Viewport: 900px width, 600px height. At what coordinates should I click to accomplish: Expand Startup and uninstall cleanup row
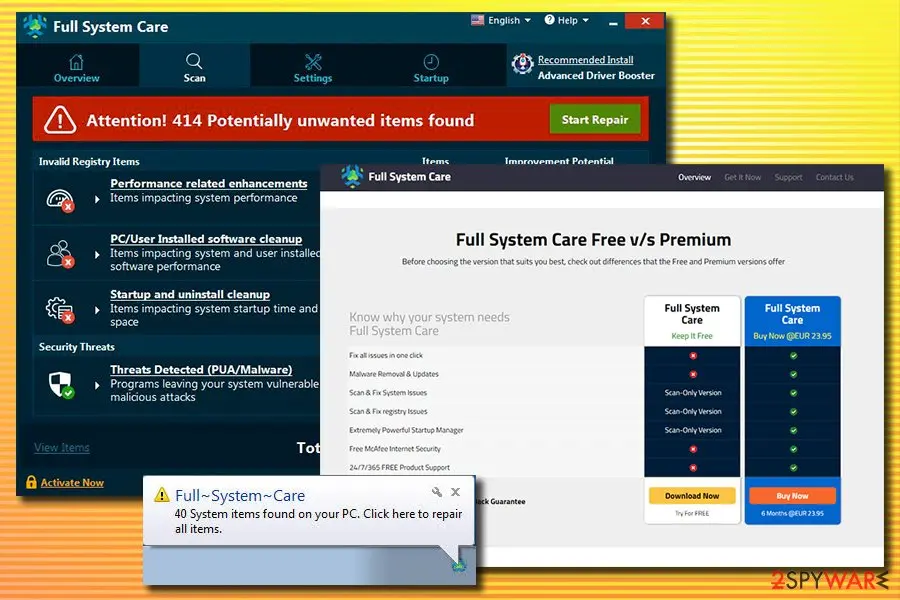tap(97, 310)
